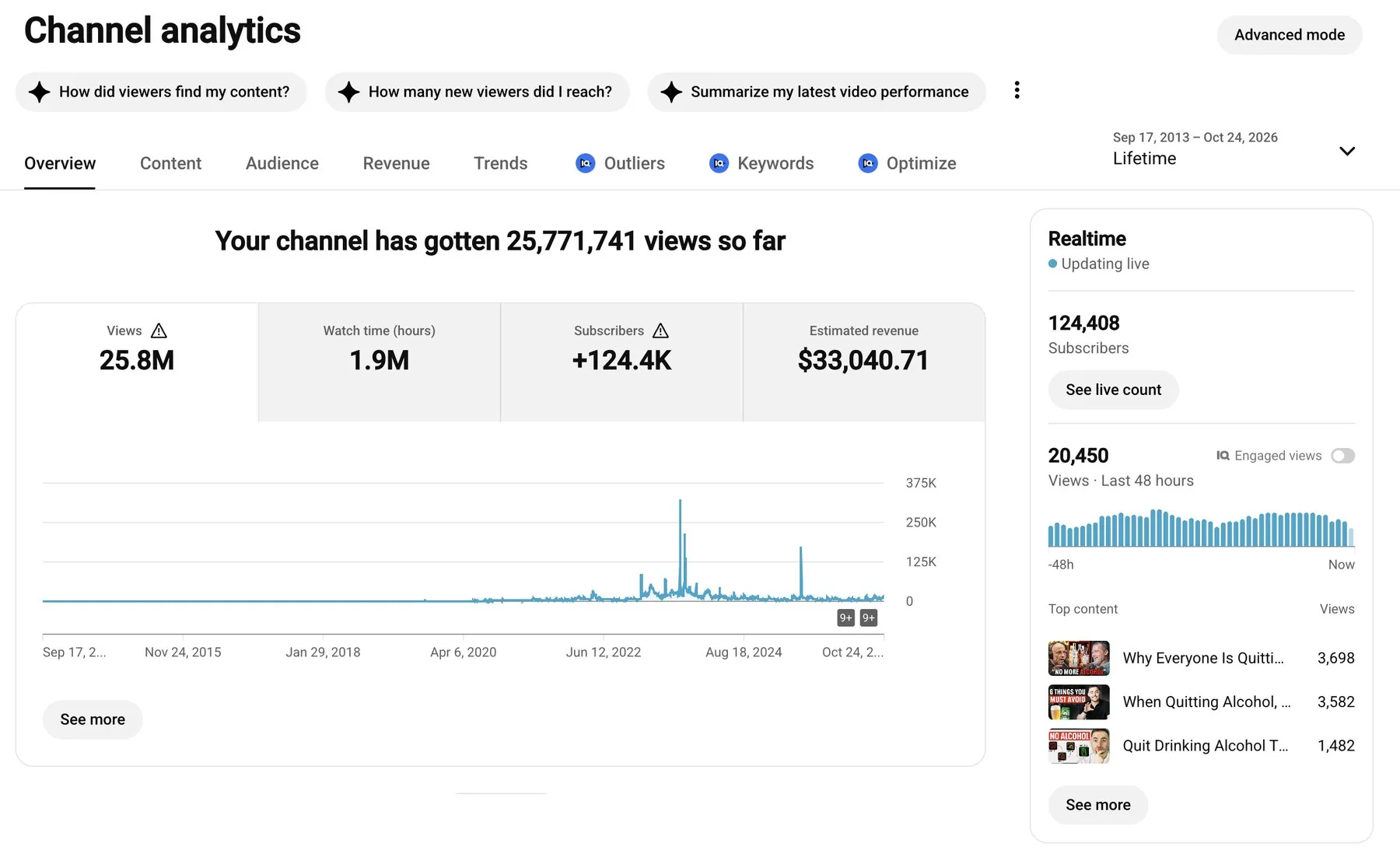Click the 'Why Everyone Is Quitti...' title
The height and width of the screenshot is (850, 1400).
pyautogui.click(x=1203, y=658)
